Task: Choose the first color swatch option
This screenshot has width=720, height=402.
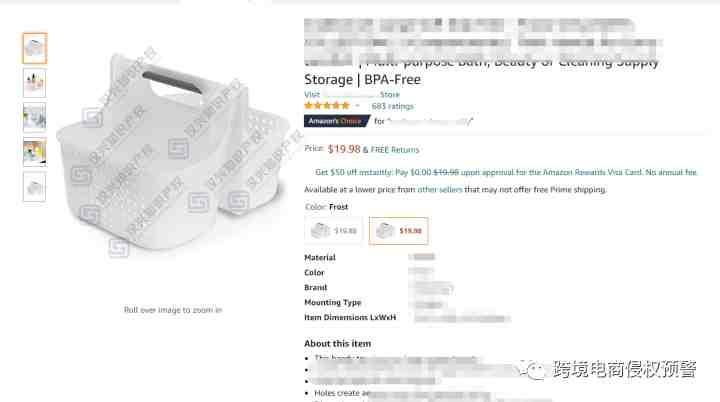Action: 334,231
